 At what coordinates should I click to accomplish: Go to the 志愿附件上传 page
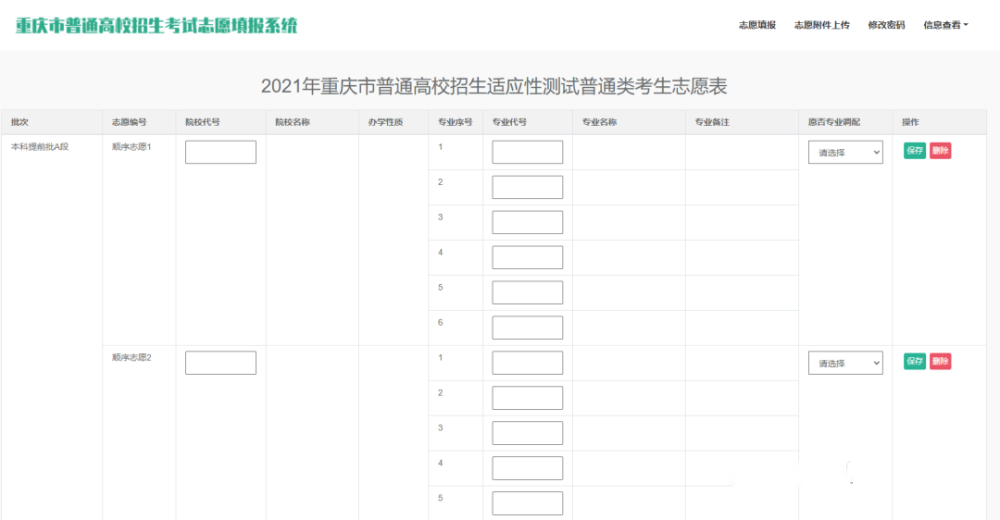[821, 25]
